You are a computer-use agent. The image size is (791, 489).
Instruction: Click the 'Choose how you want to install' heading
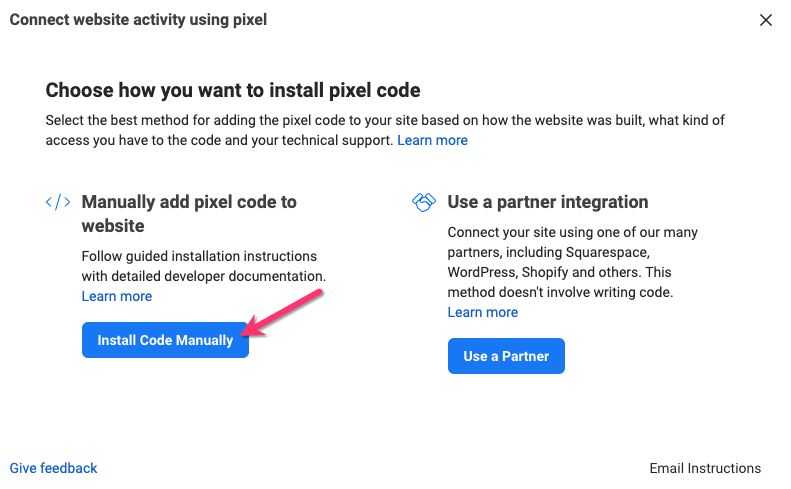(x=233, y=91)
